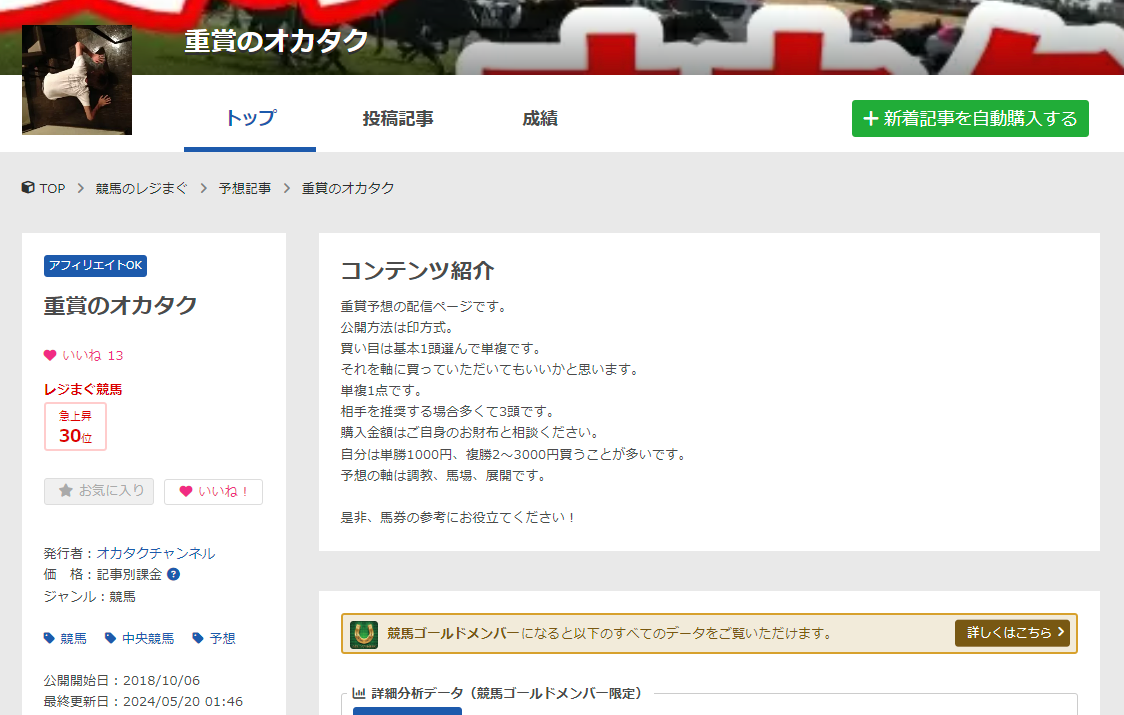Click tag icon beside 競馬 tag

[49, 638]
